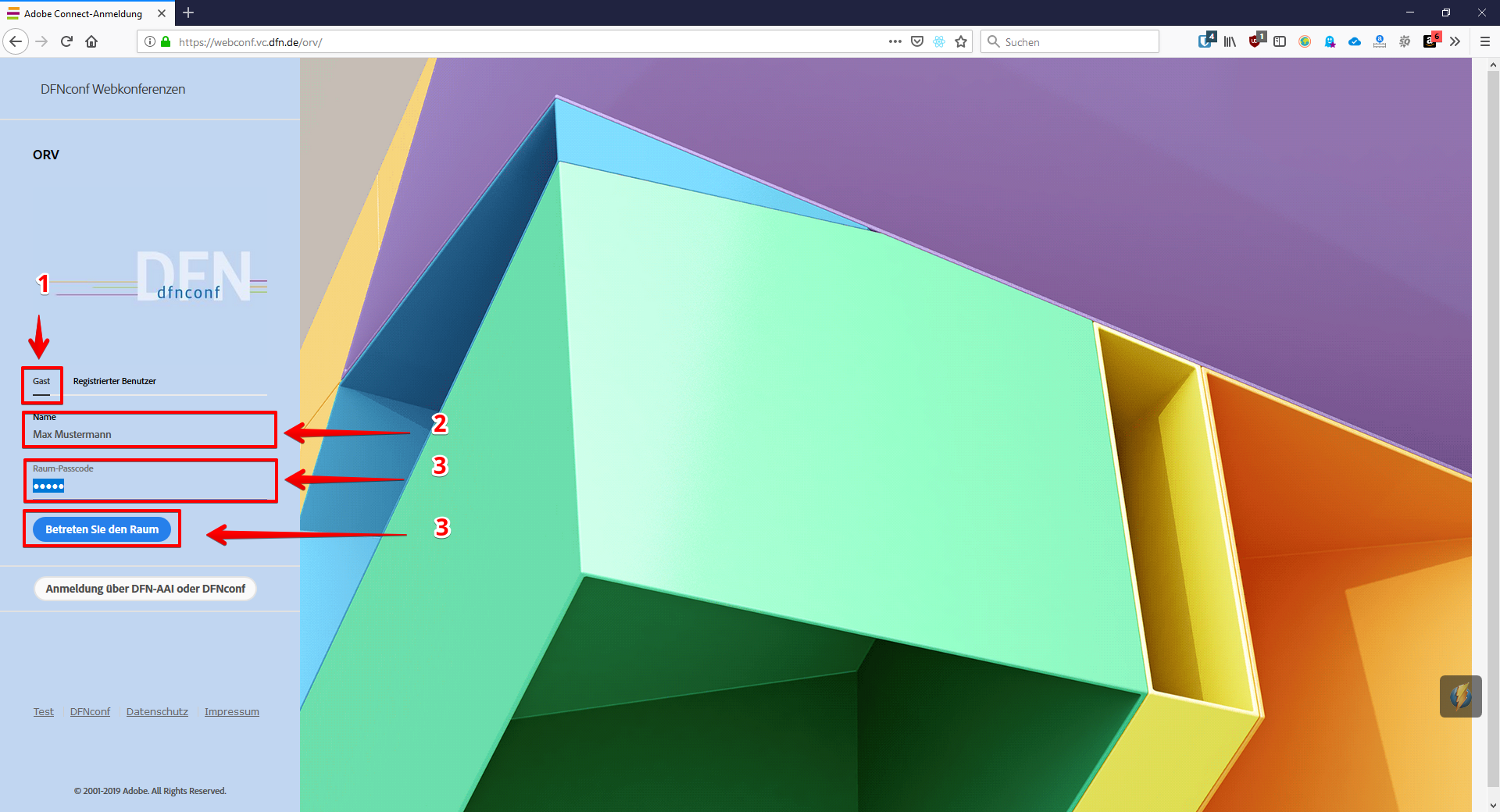Click the gray gear-like extension icon
Screen dimensions: 1500x812
1405,41
